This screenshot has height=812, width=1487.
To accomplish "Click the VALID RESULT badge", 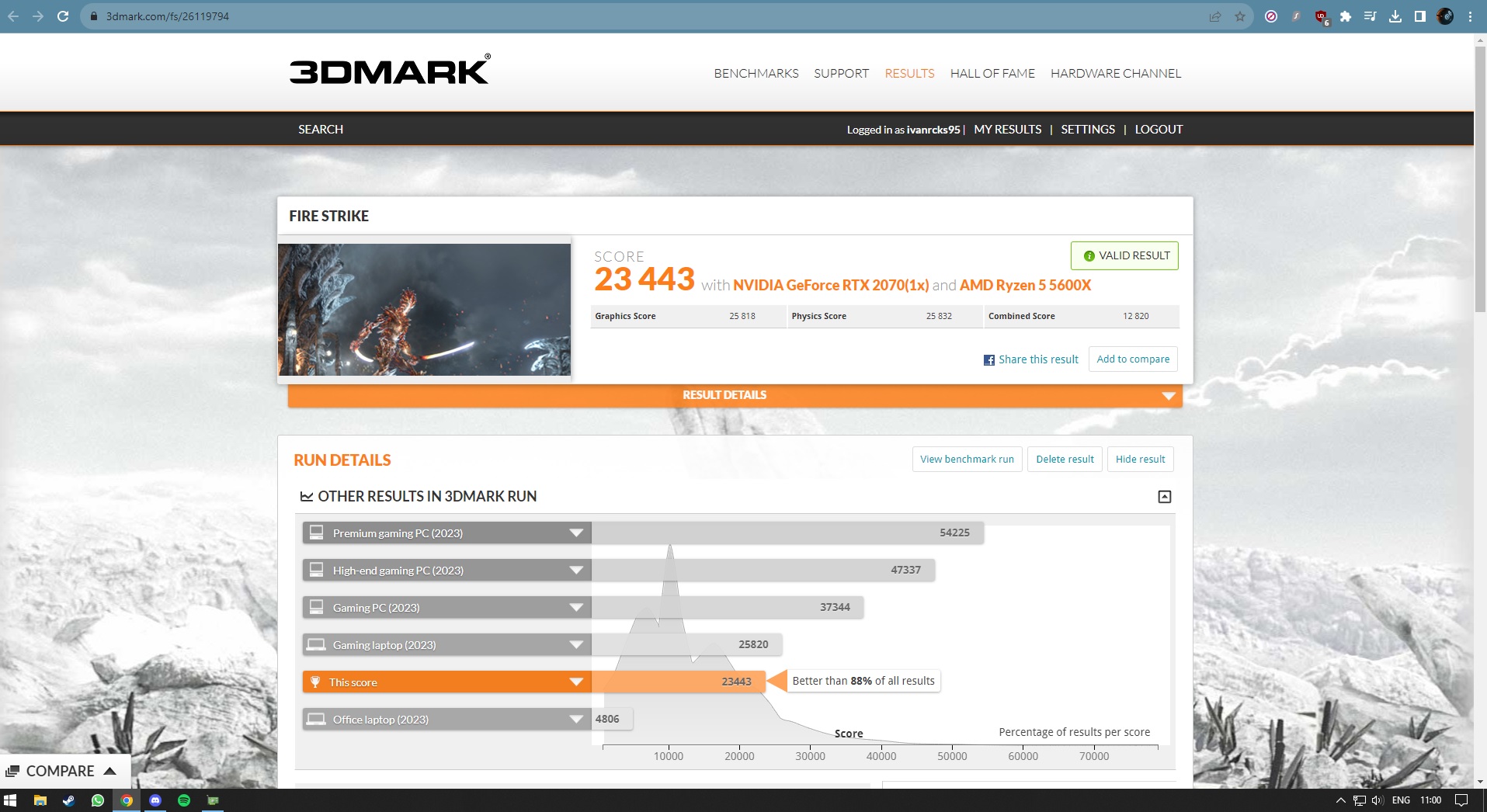I will click(1124, 256).
